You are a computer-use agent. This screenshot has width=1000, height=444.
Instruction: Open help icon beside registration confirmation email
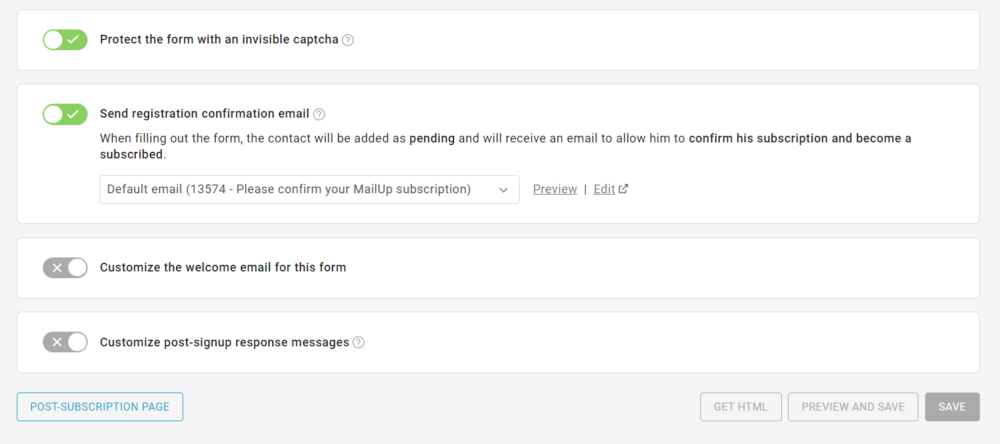point(320,115)
